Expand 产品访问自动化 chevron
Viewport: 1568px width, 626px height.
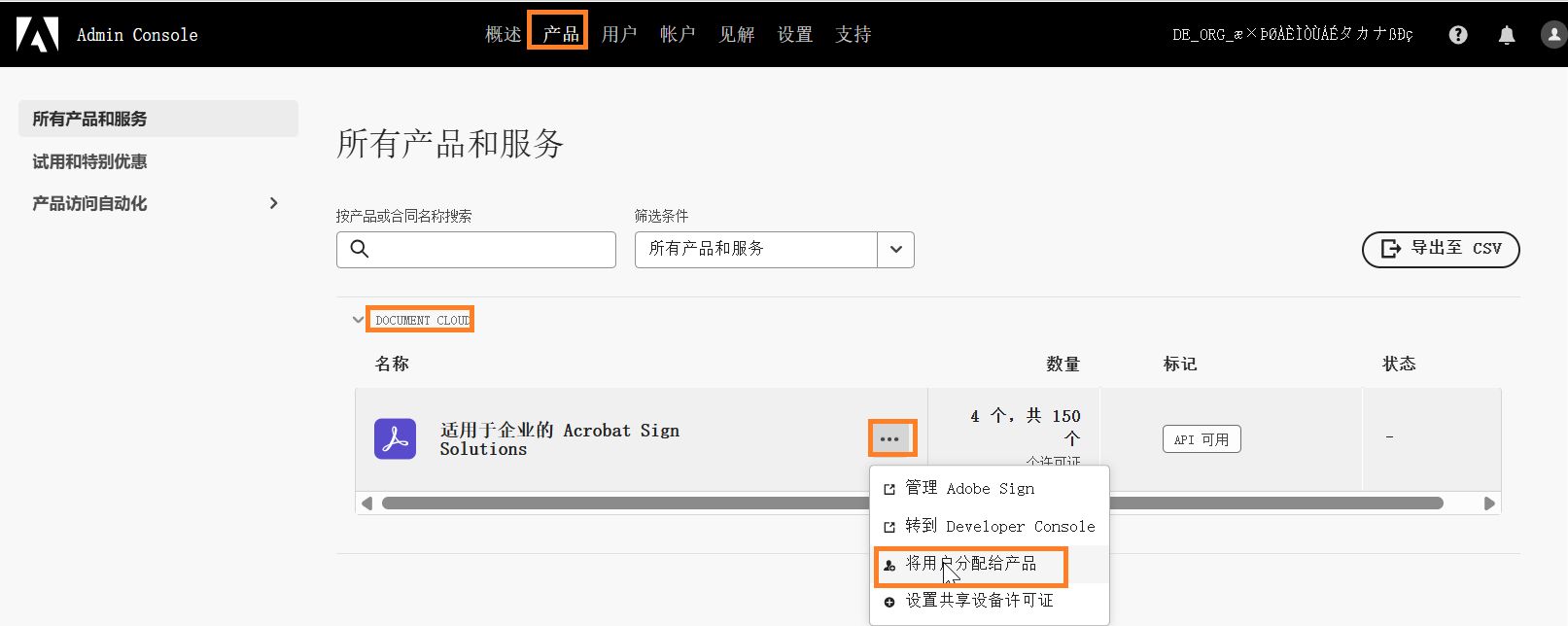tap(273, 203)
